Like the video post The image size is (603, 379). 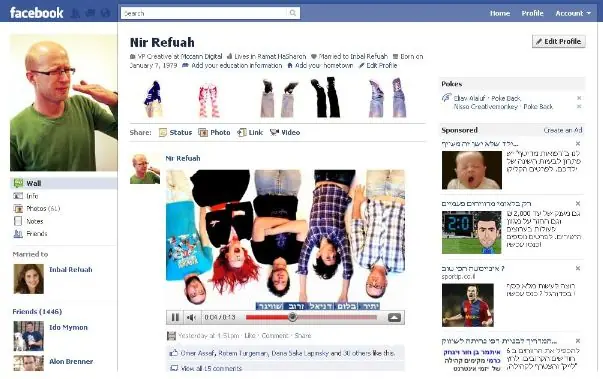[x=250, y=336]
